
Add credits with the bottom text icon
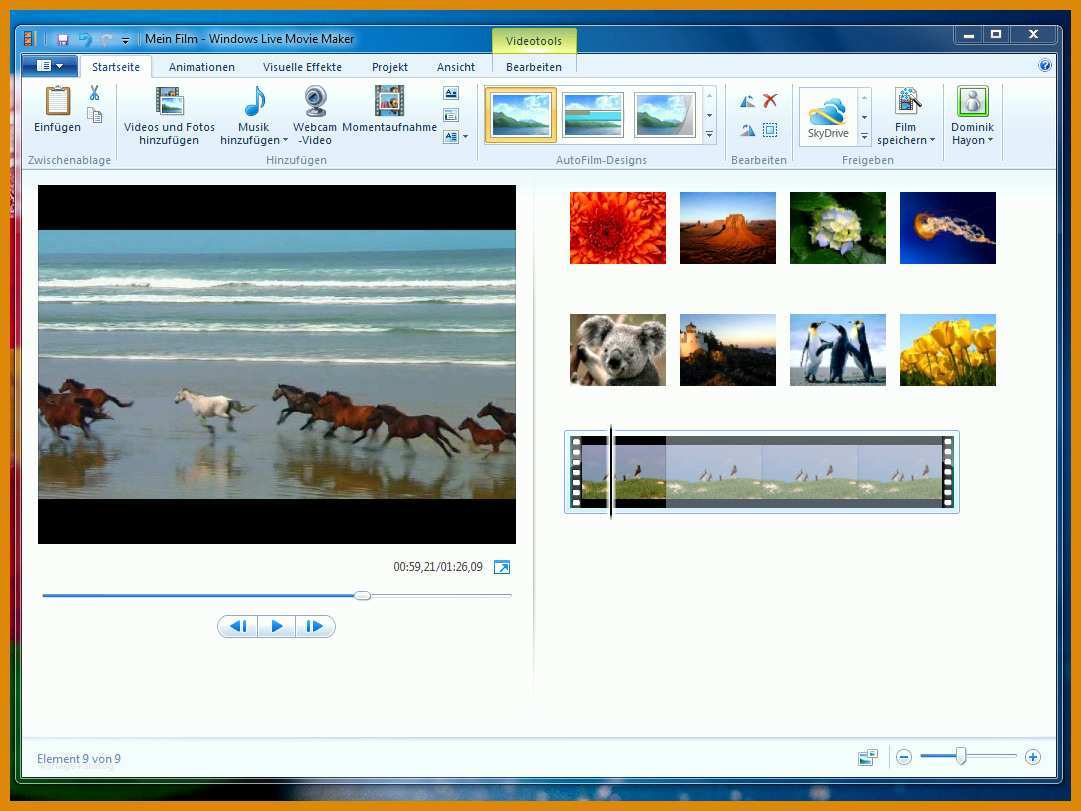[x=451, y=137]
